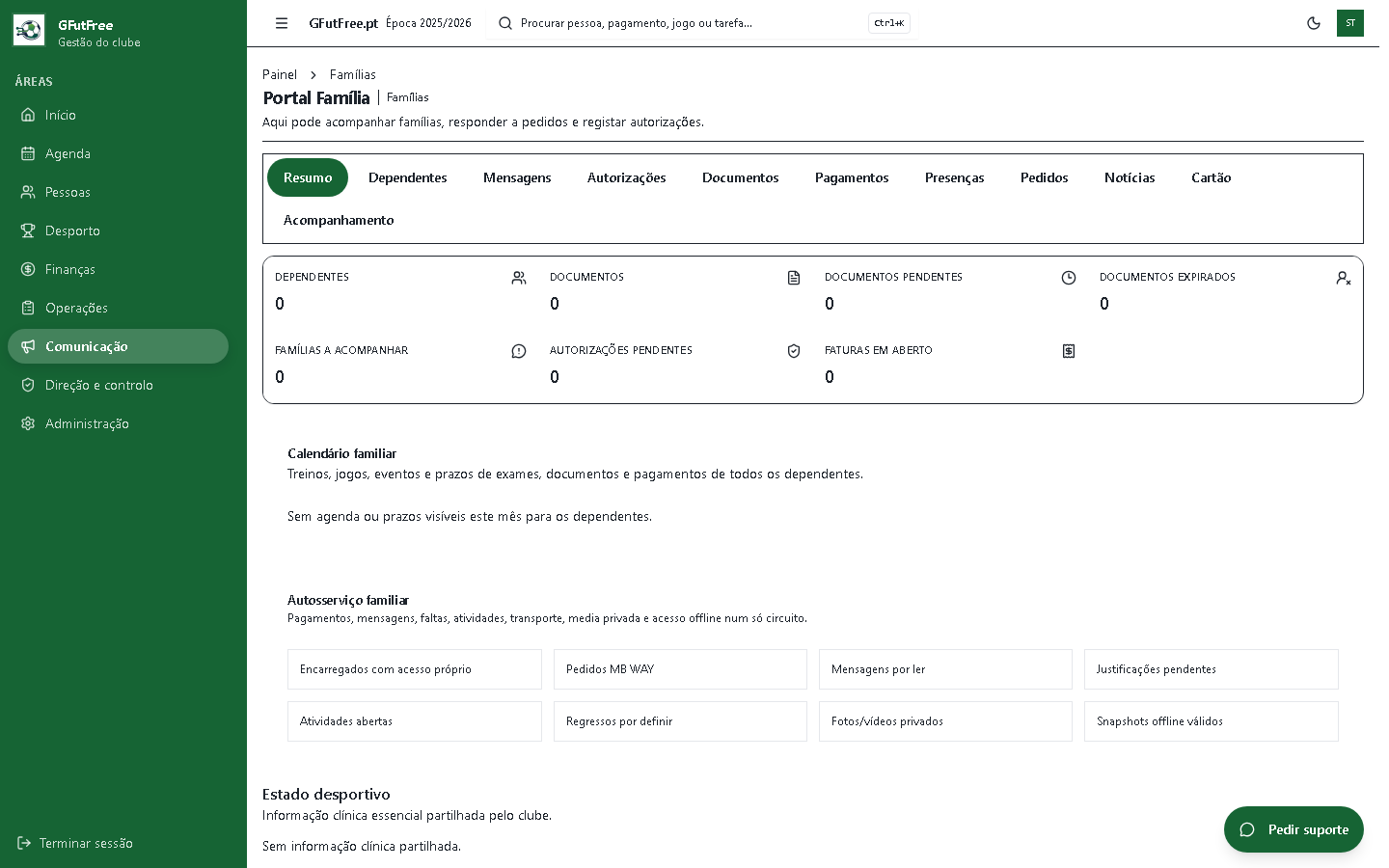Open Pessoas section in sidebar

point(118,192)
